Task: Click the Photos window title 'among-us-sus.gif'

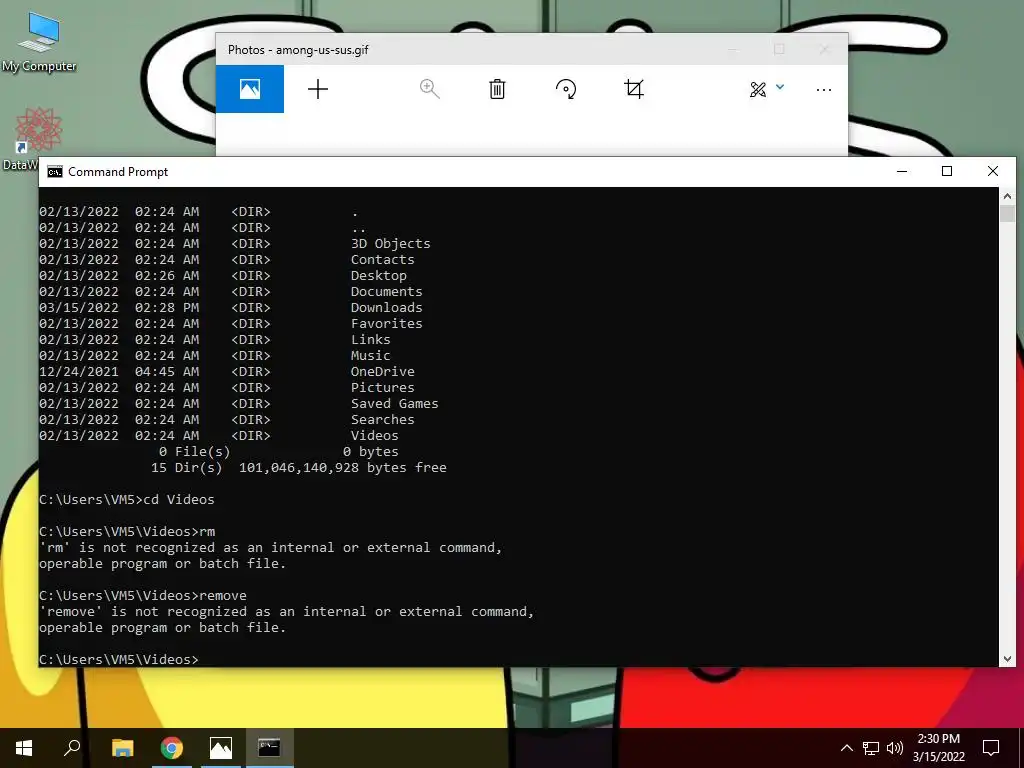Action: 322,50
